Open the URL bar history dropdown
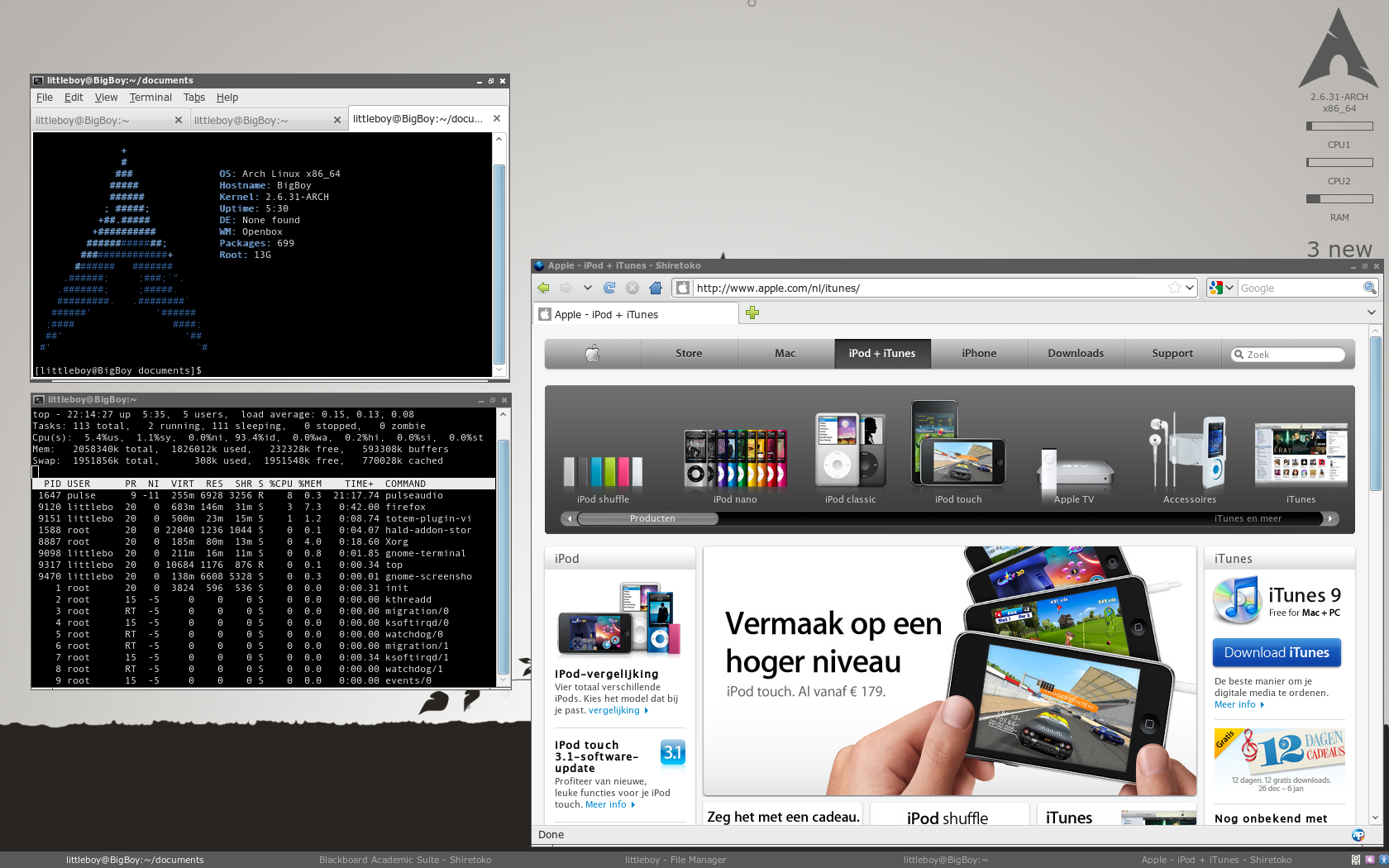The image size is (1389, 868). coord(1190,288)
